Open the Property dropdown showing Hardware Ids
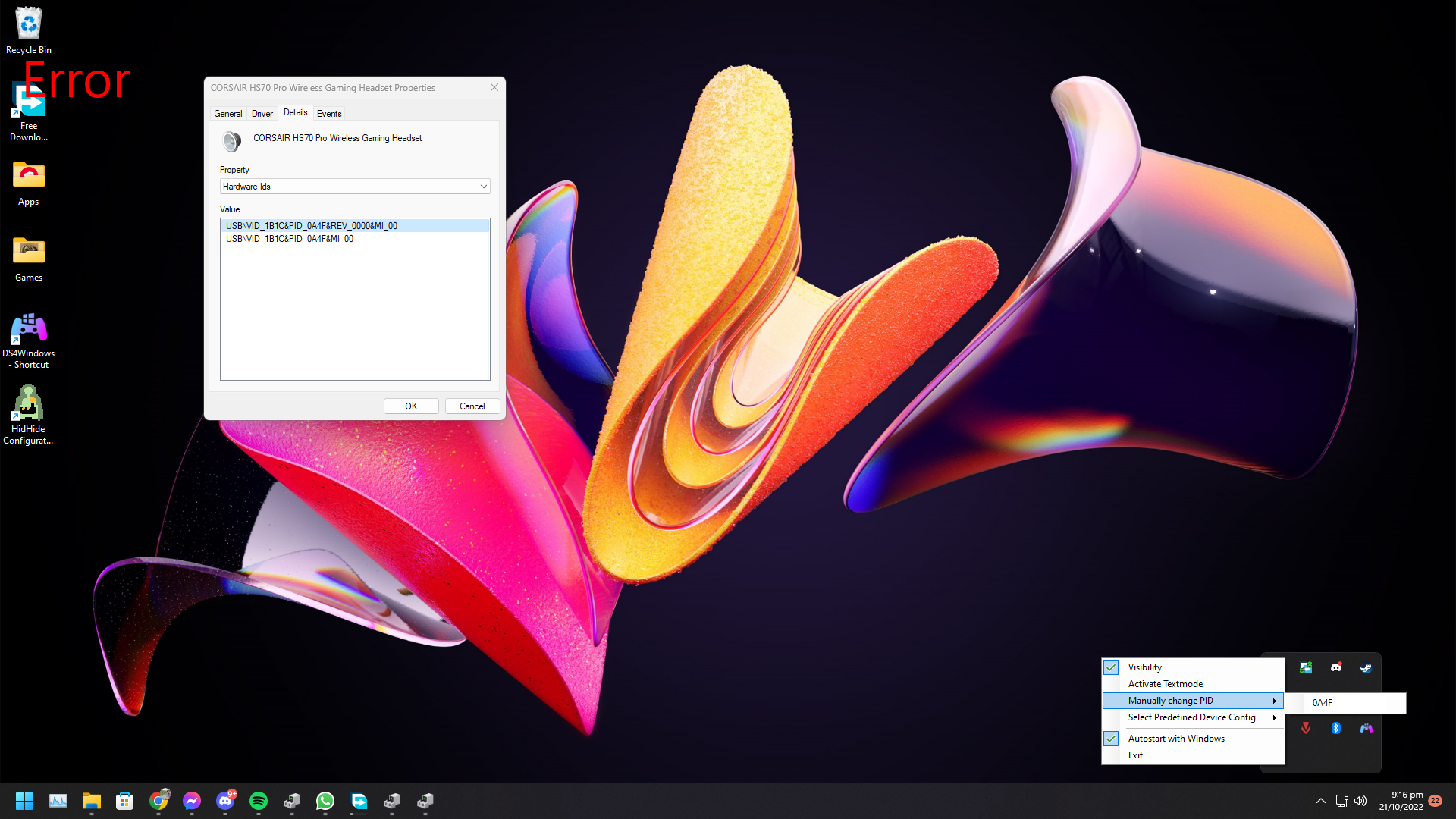The height and width of the screenshot is (819, 1456). (355, 187)
